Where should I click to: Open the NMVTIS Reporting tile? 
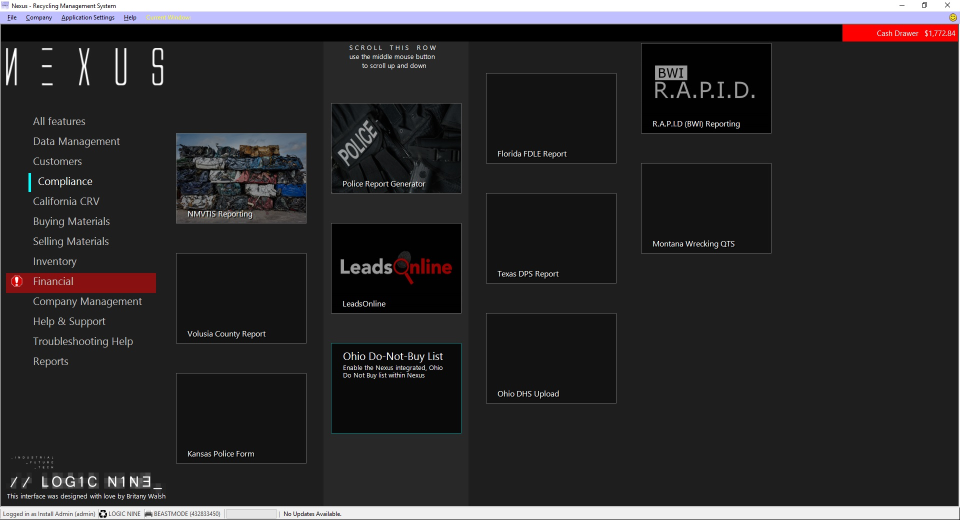tap(241, 178)
